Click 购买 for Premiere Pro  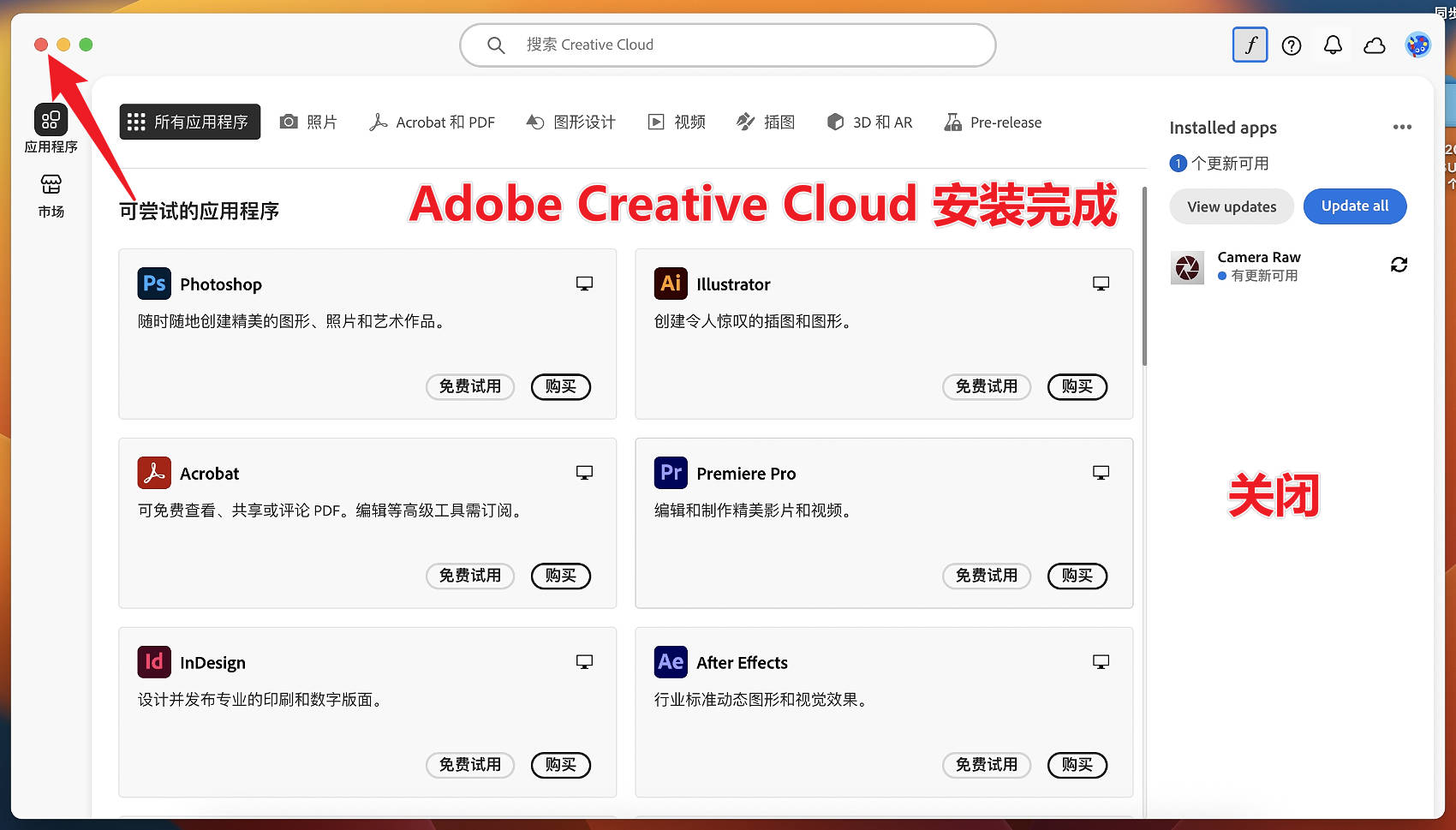pyautogui.click(x=1077, y=576)
